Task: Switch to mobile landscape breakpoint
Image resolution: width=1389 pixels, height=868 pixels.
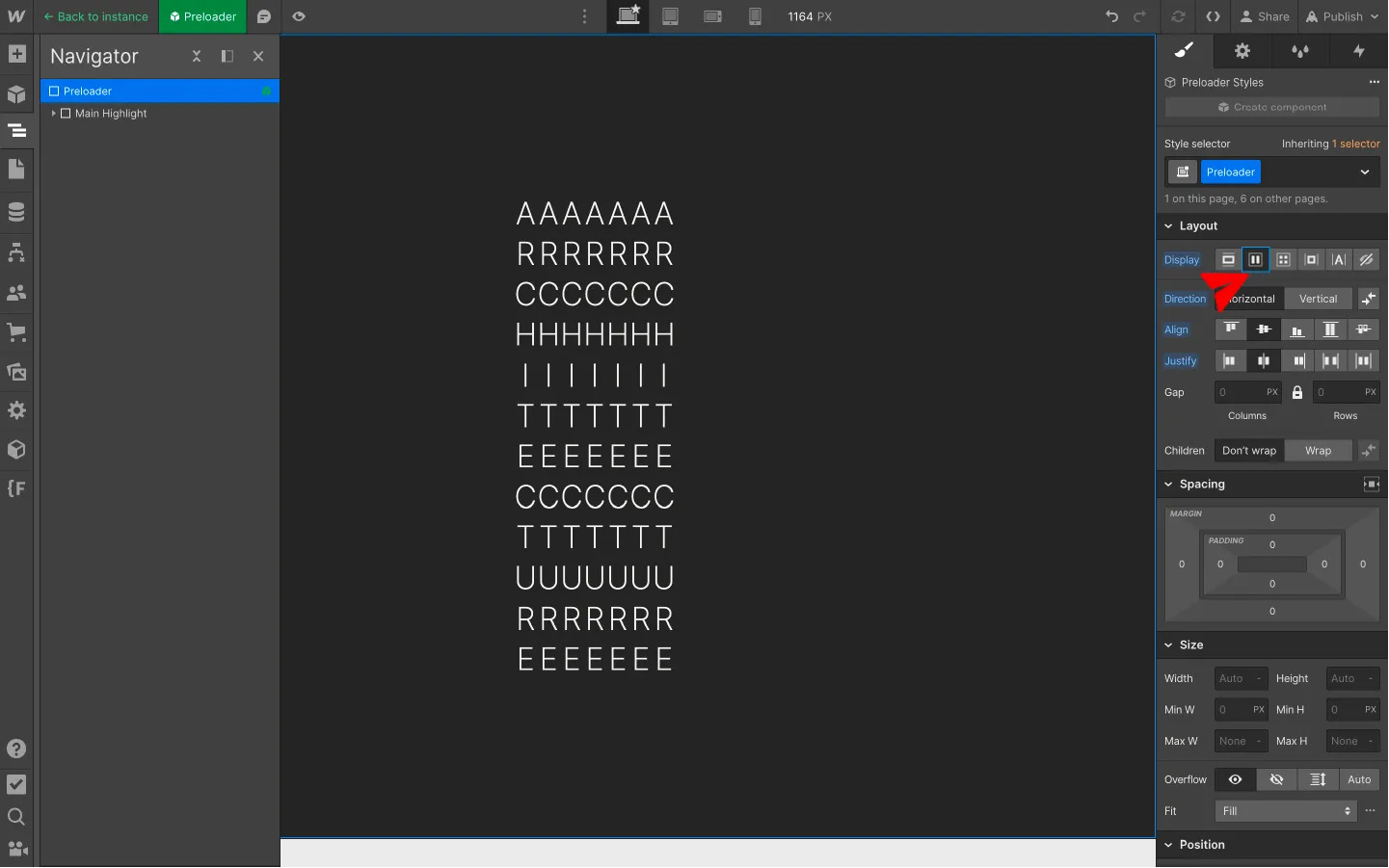Action: tap(713, 16)
